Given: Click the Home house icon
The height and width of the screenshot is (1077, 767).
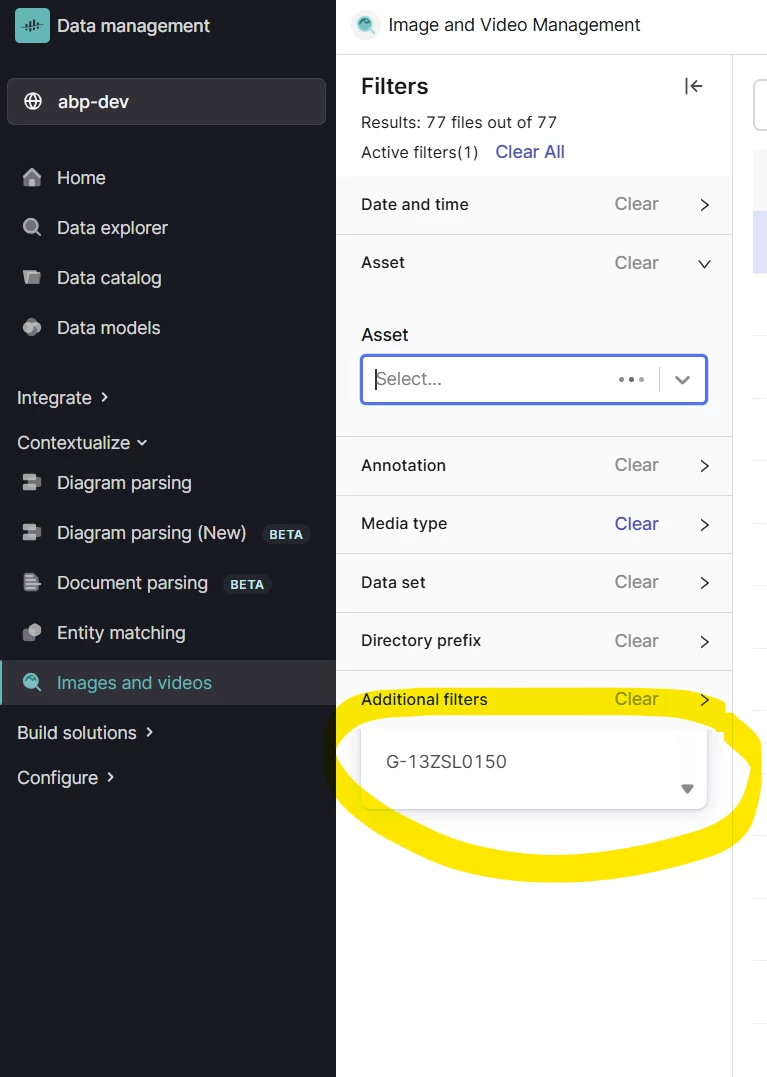Looking at the screenshot, I should [32, 178].
